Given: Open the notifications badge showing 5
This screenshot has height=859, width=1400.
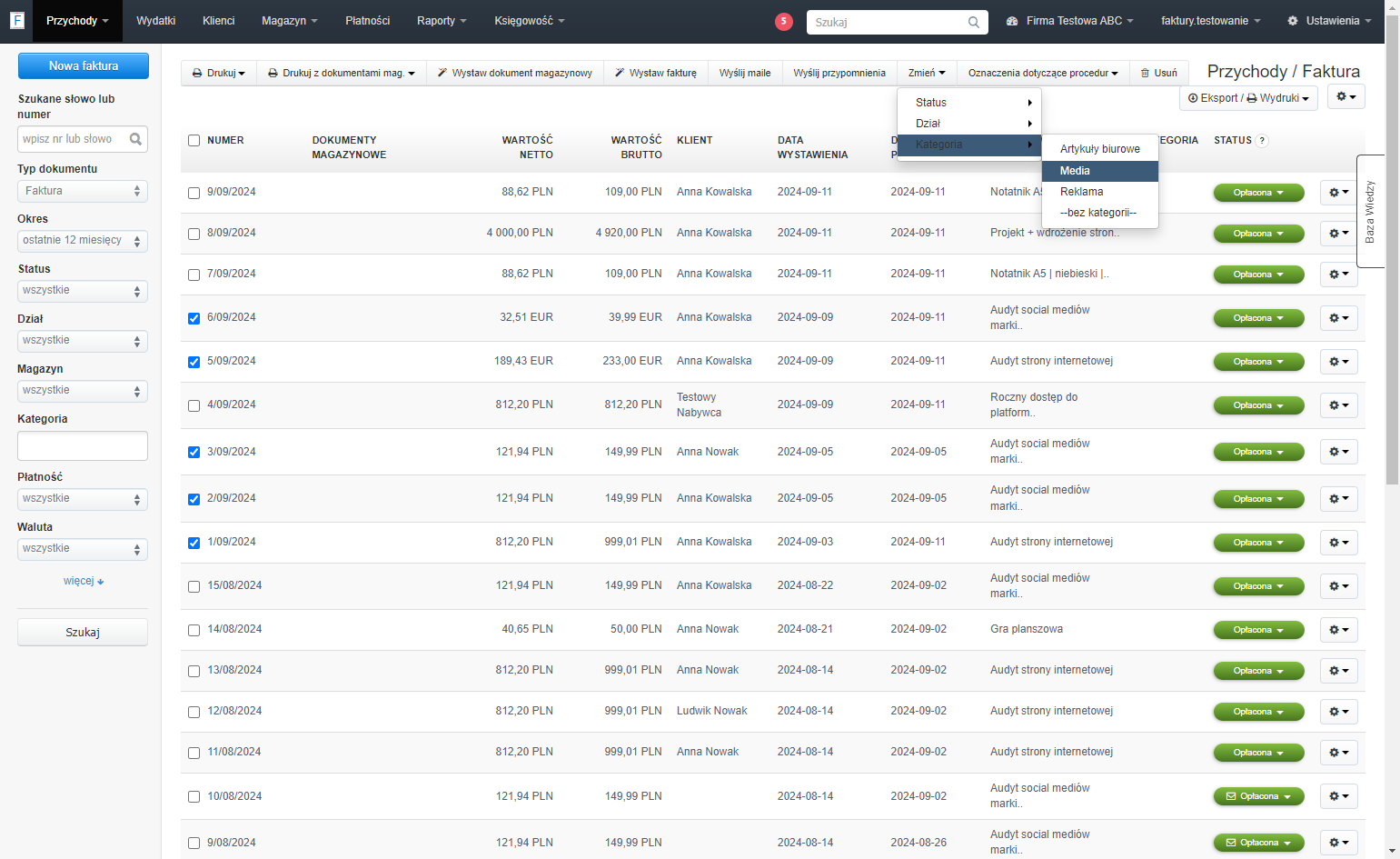Looking at the screenshot, I should tap(784, 21).
